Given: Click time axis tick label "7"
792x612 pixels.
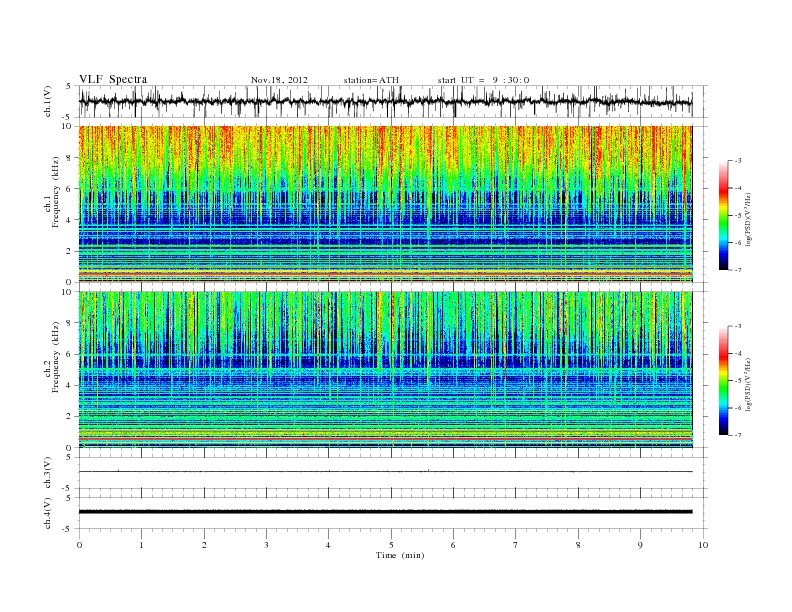Looking at the screenshot, I should point(516,545).
